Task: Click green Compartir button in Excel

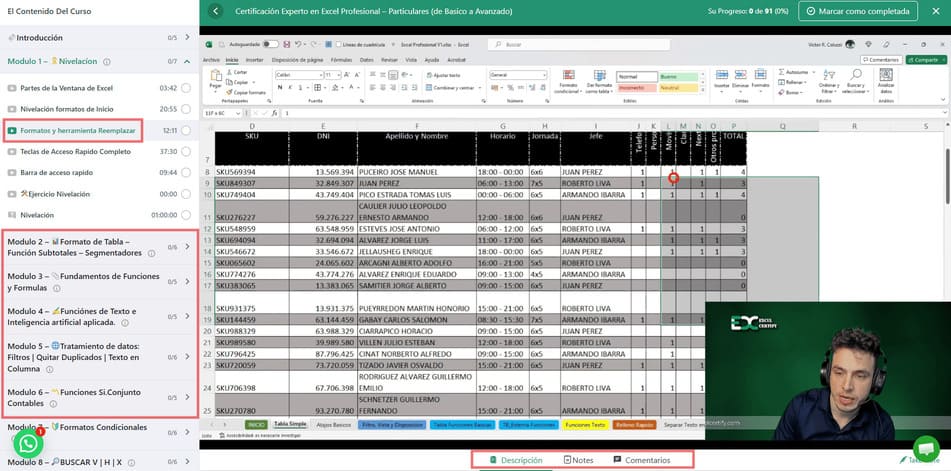Action: pos(926,60)
